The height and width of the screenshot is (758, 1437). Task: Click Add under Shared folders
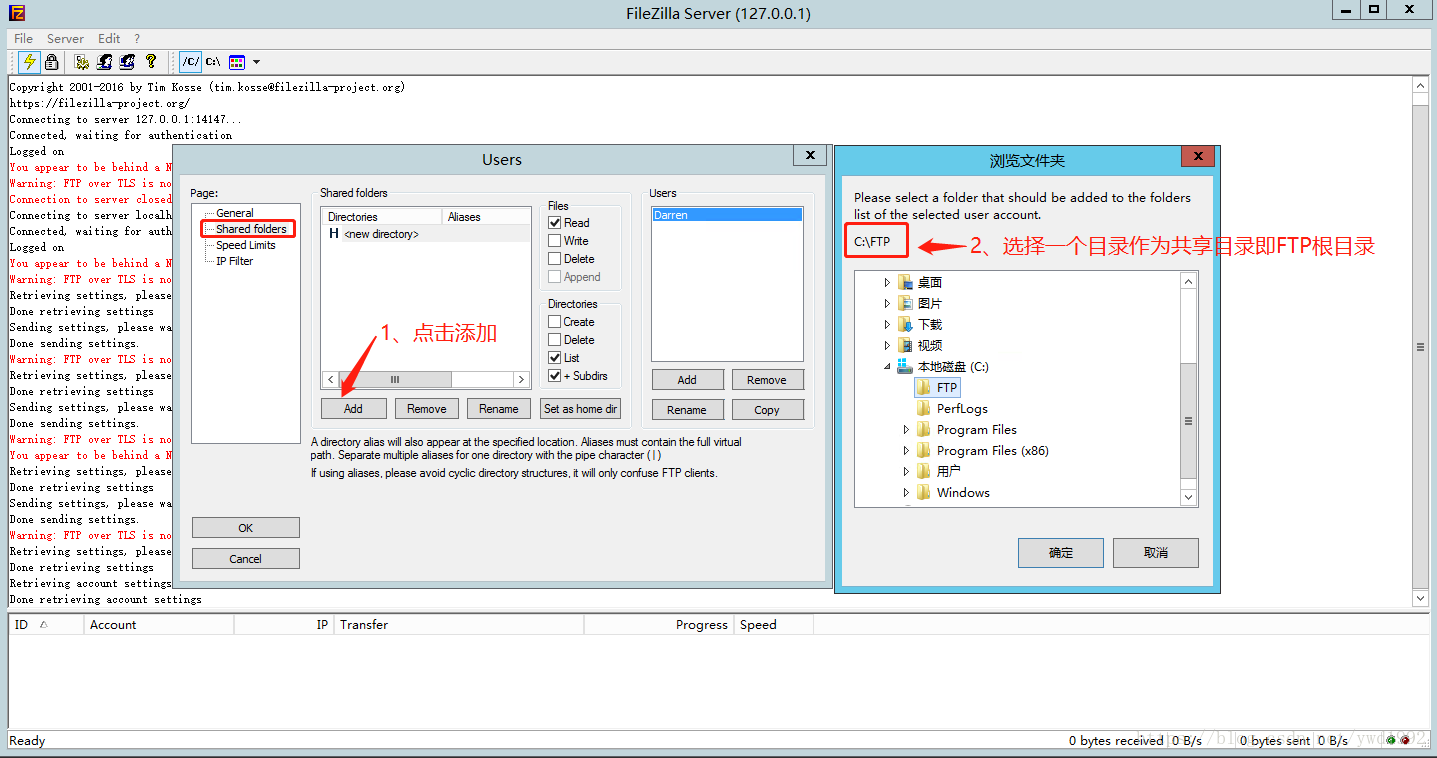pyautogui.click(x=353, y=409)
